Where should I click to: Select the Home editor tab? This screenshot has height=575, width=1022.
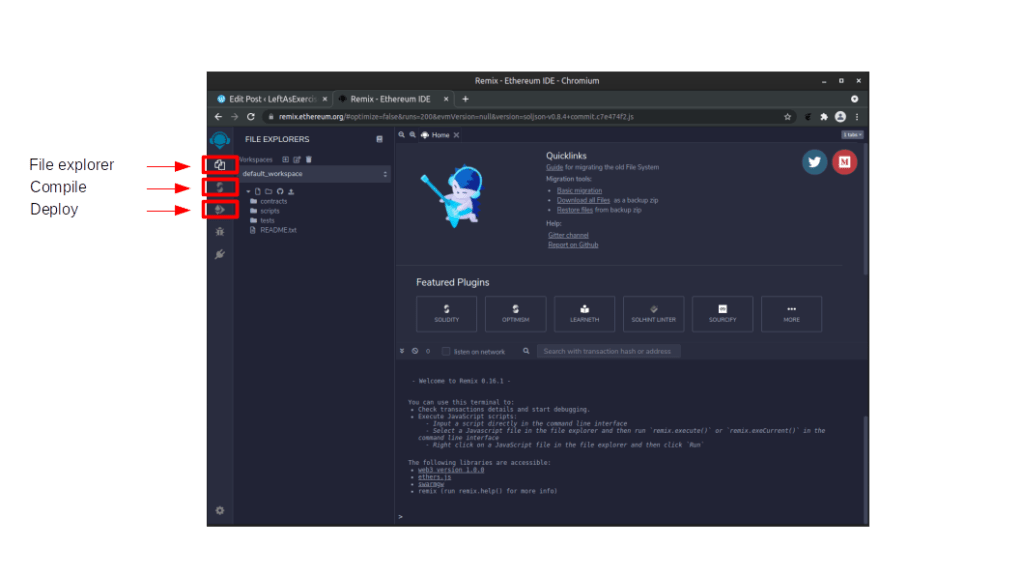point(437,135)
